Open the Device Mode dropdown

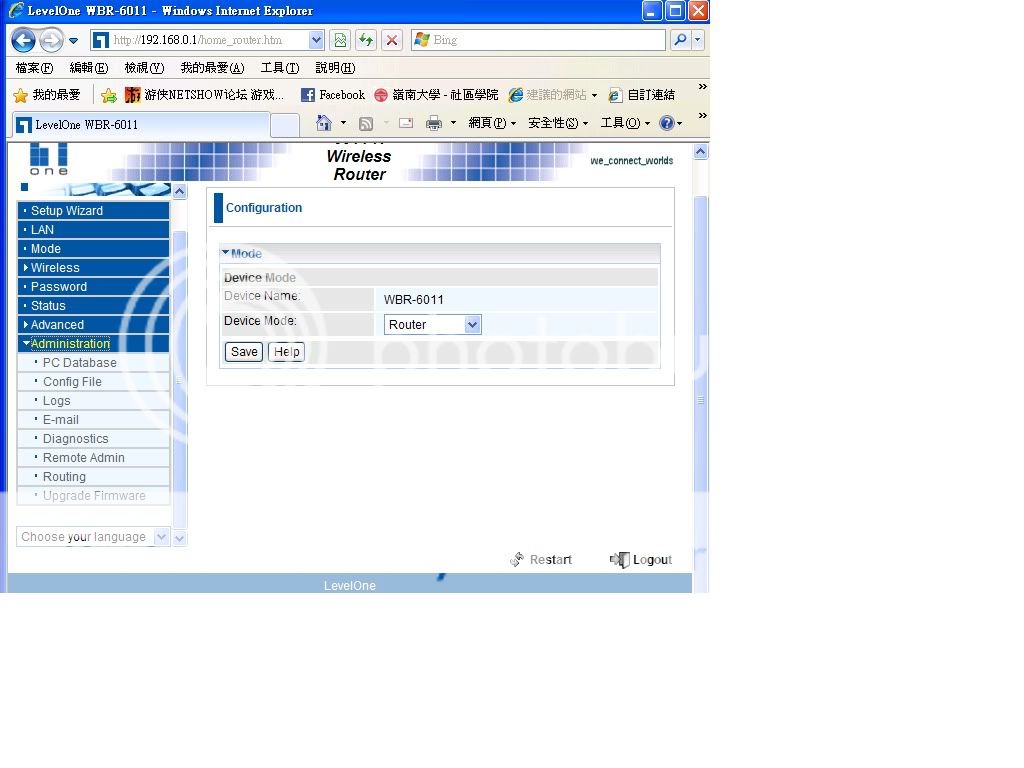coord(433,325)
